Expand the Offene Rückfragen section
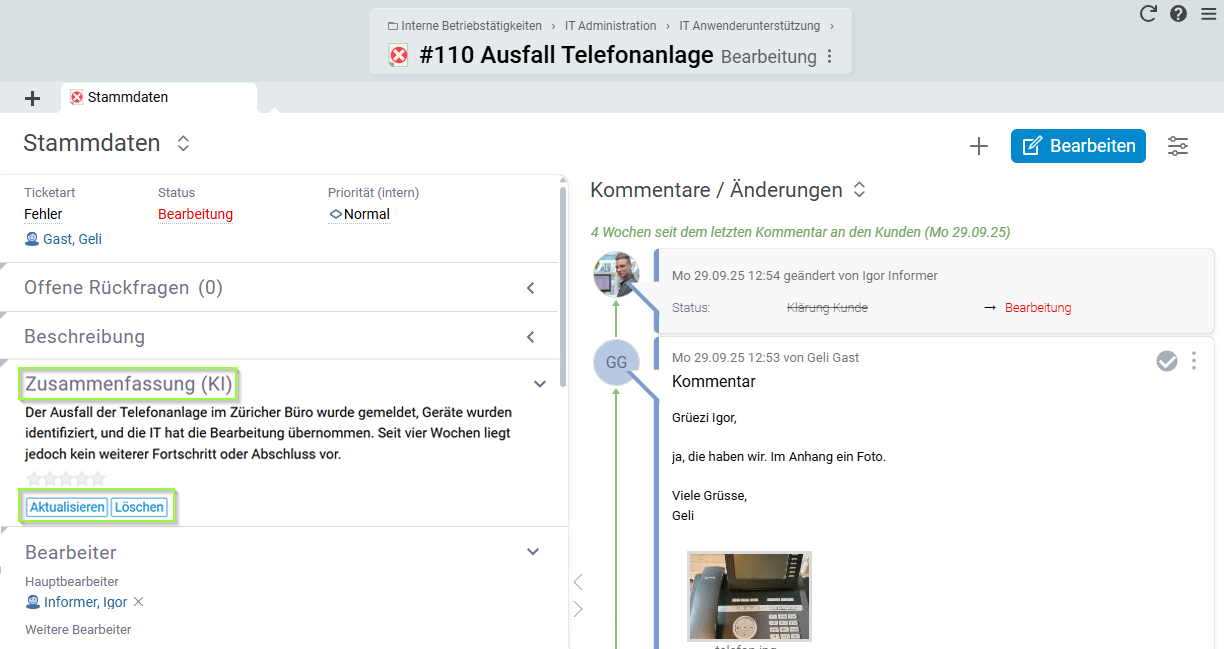The image size is (1224, 649). (531, 288)
